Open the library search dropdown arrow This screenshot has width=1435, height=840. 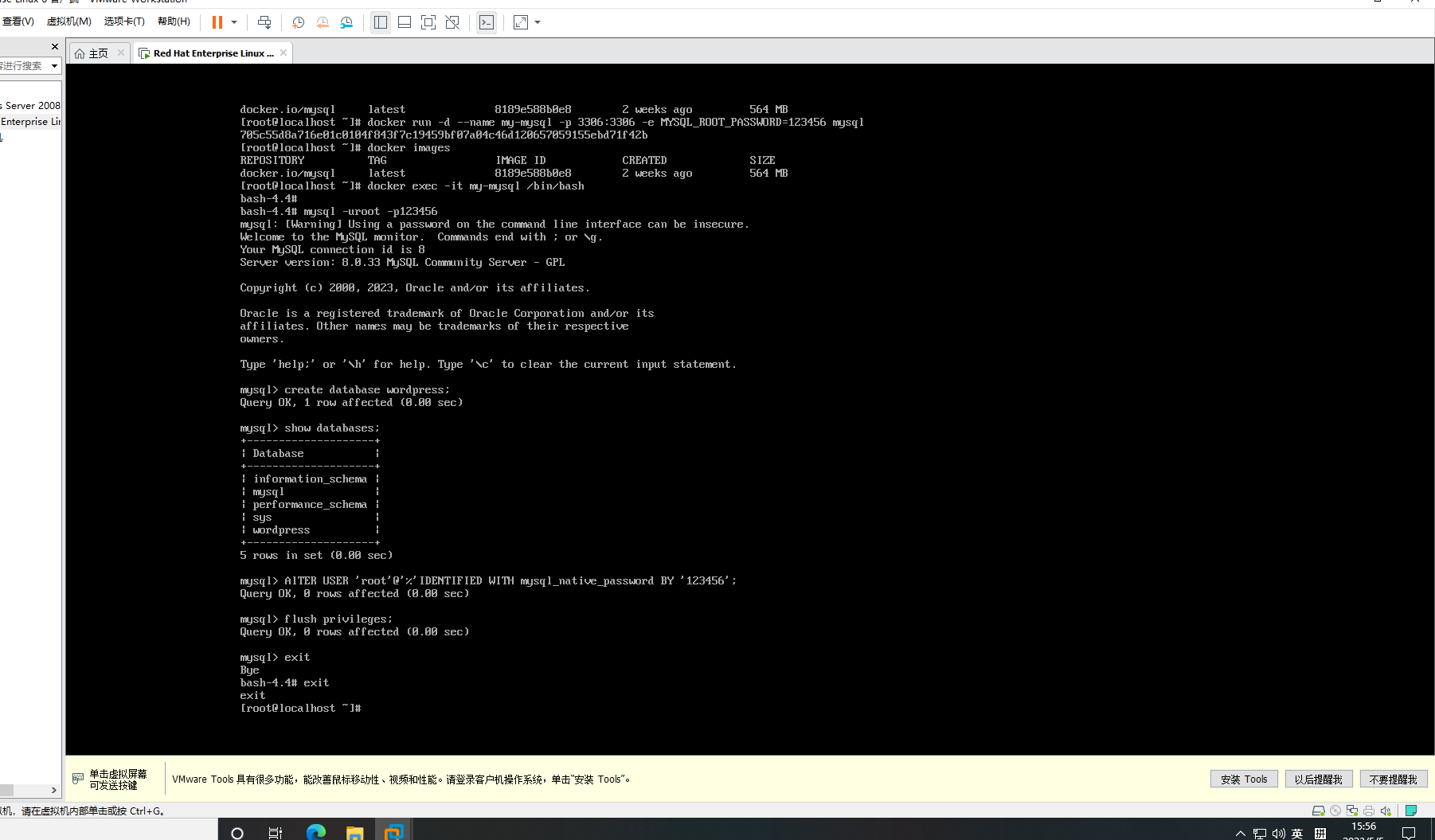54,66
